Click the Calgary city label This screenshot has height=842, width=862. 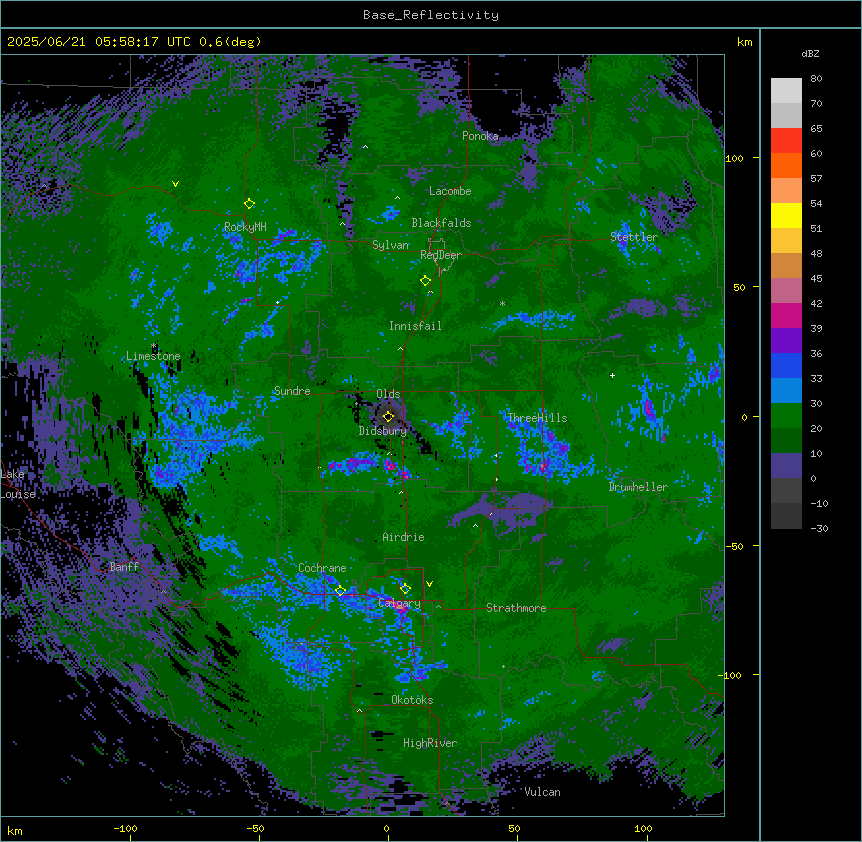[399, 603]
